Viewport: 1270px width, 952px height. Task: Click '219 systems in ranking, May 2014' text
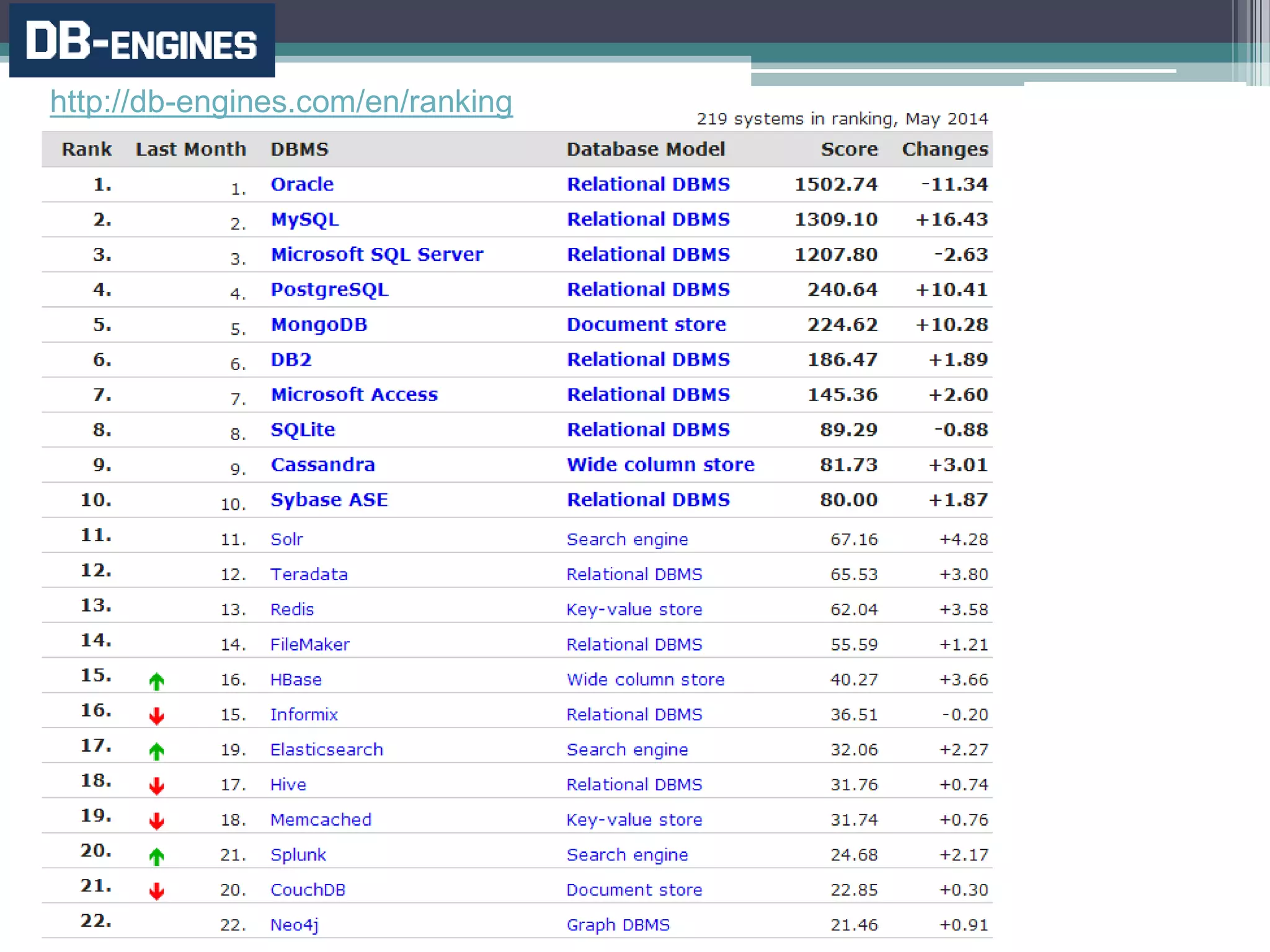842,119
